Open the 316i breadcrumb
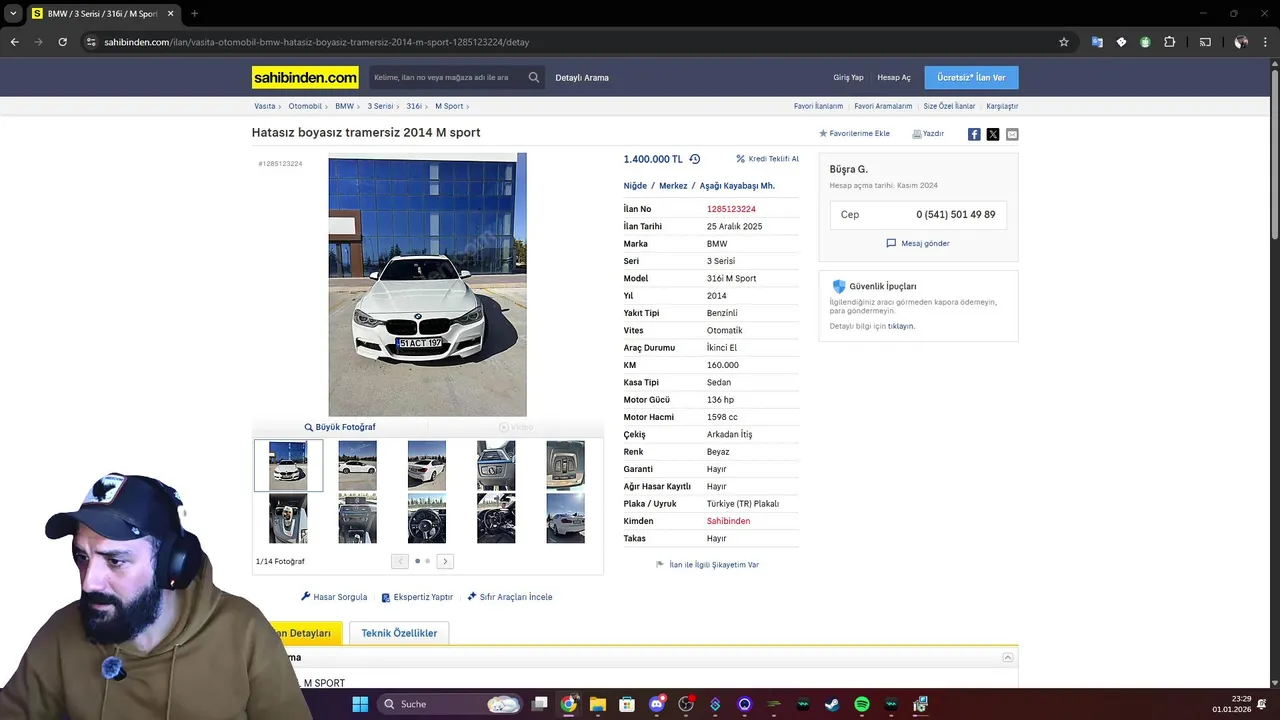The height and width of the screenshot is (720, 1280). (414, 106)
